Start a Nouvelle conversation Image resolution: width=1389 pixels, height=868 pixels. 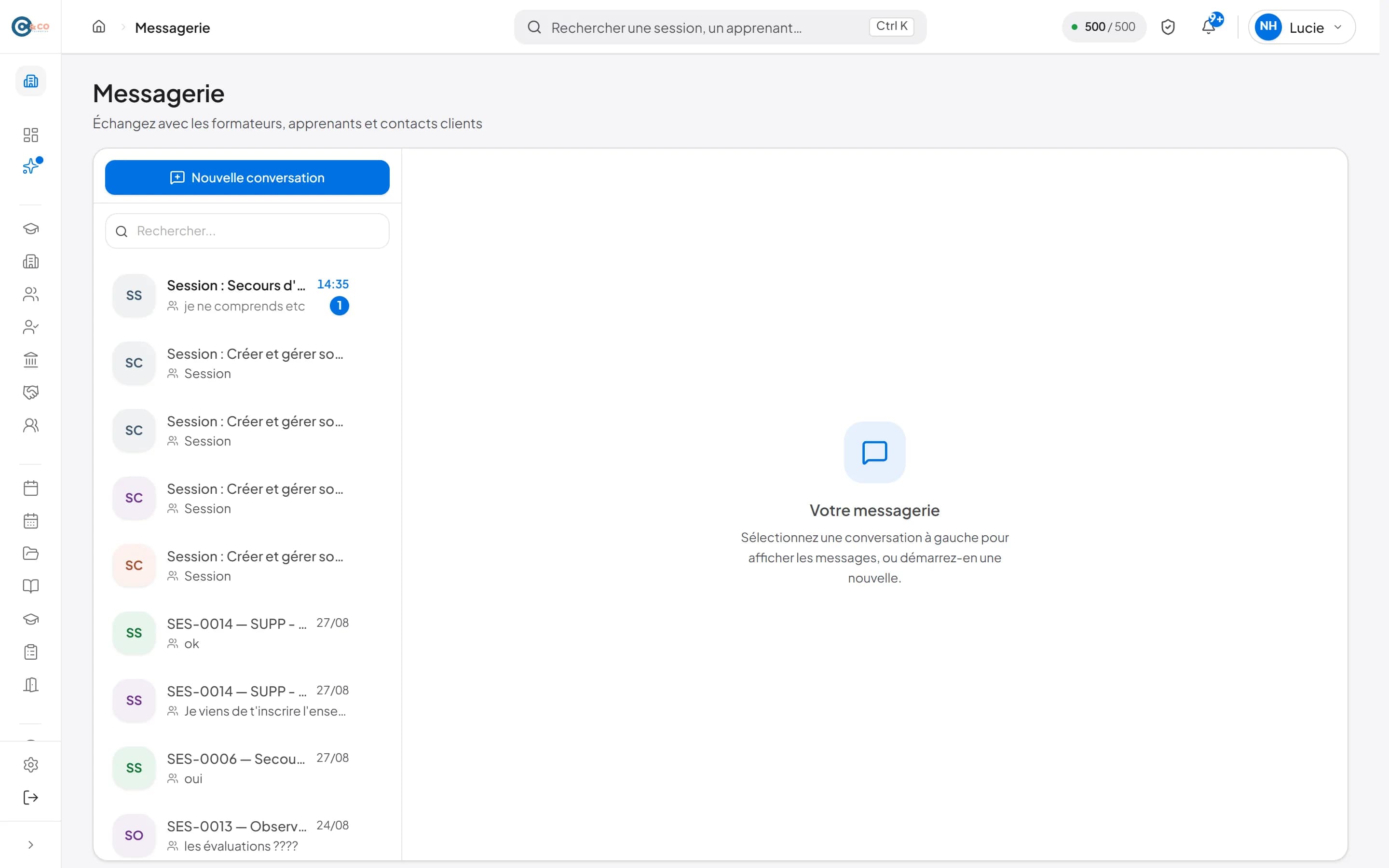point(247,177)
